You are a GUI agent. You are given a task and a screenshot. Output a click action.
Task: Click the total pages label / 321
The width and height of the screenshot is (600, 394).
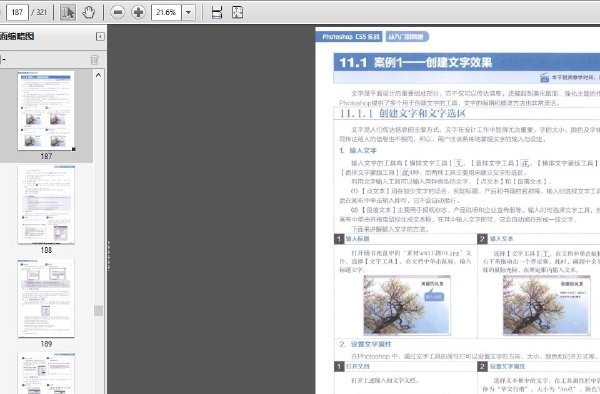(39, 12)
